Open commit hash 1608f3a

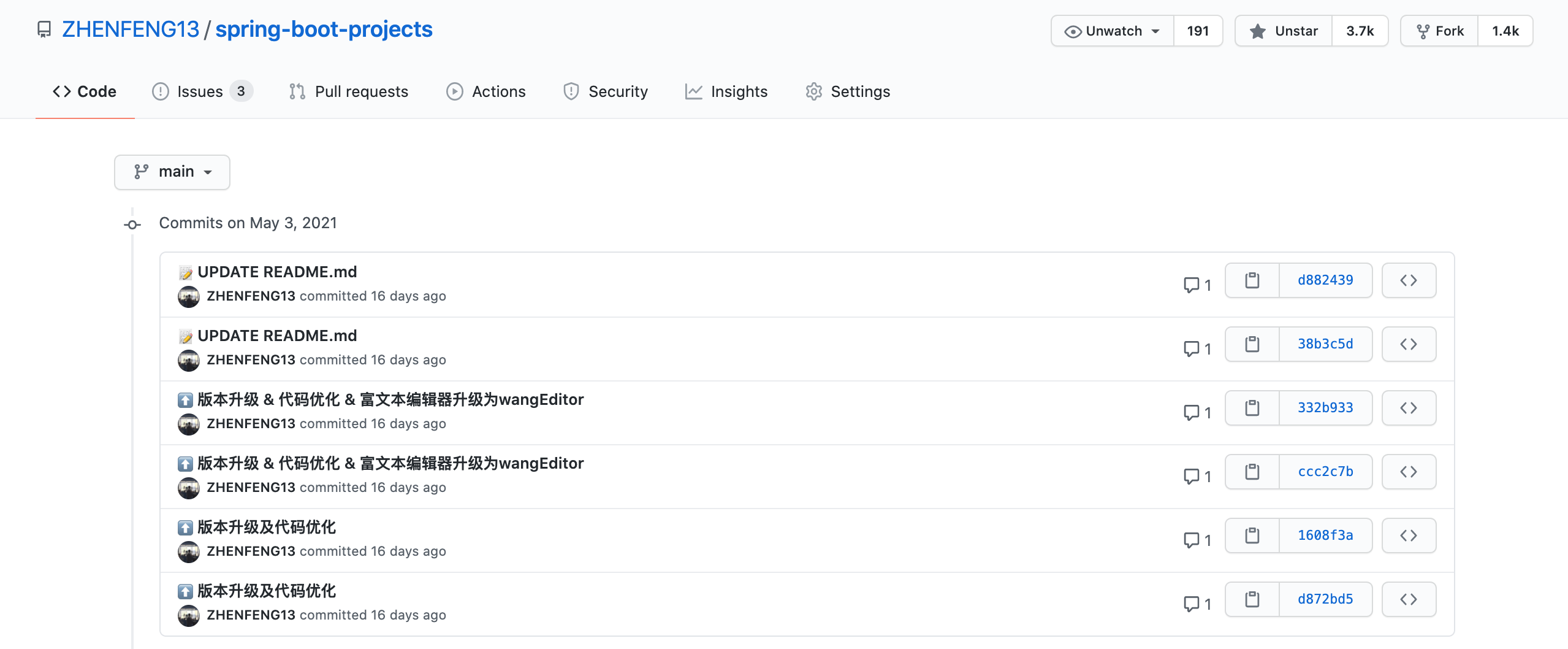pos(1325,536)
